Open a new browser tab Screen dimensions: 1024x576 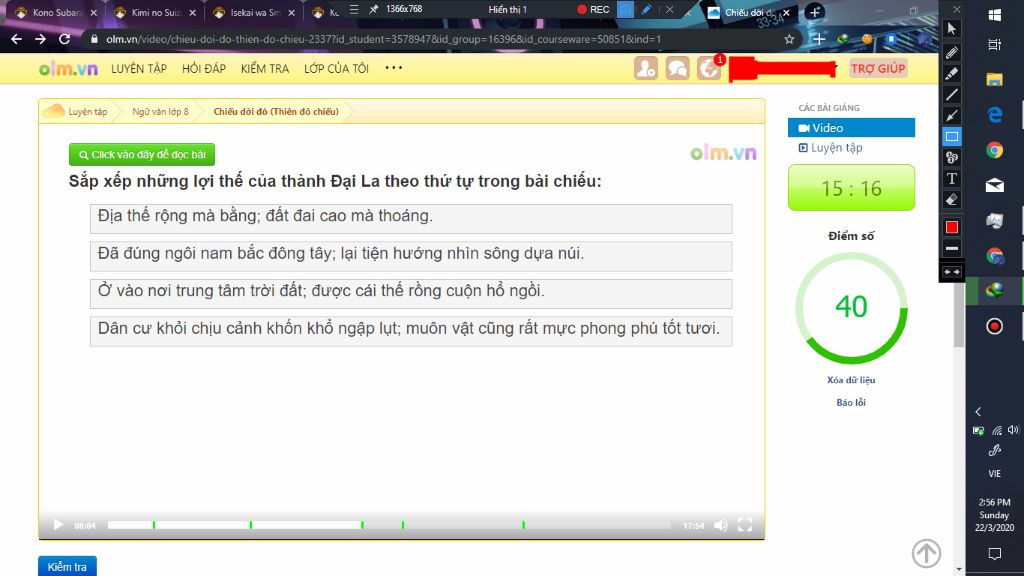[814, 12]
